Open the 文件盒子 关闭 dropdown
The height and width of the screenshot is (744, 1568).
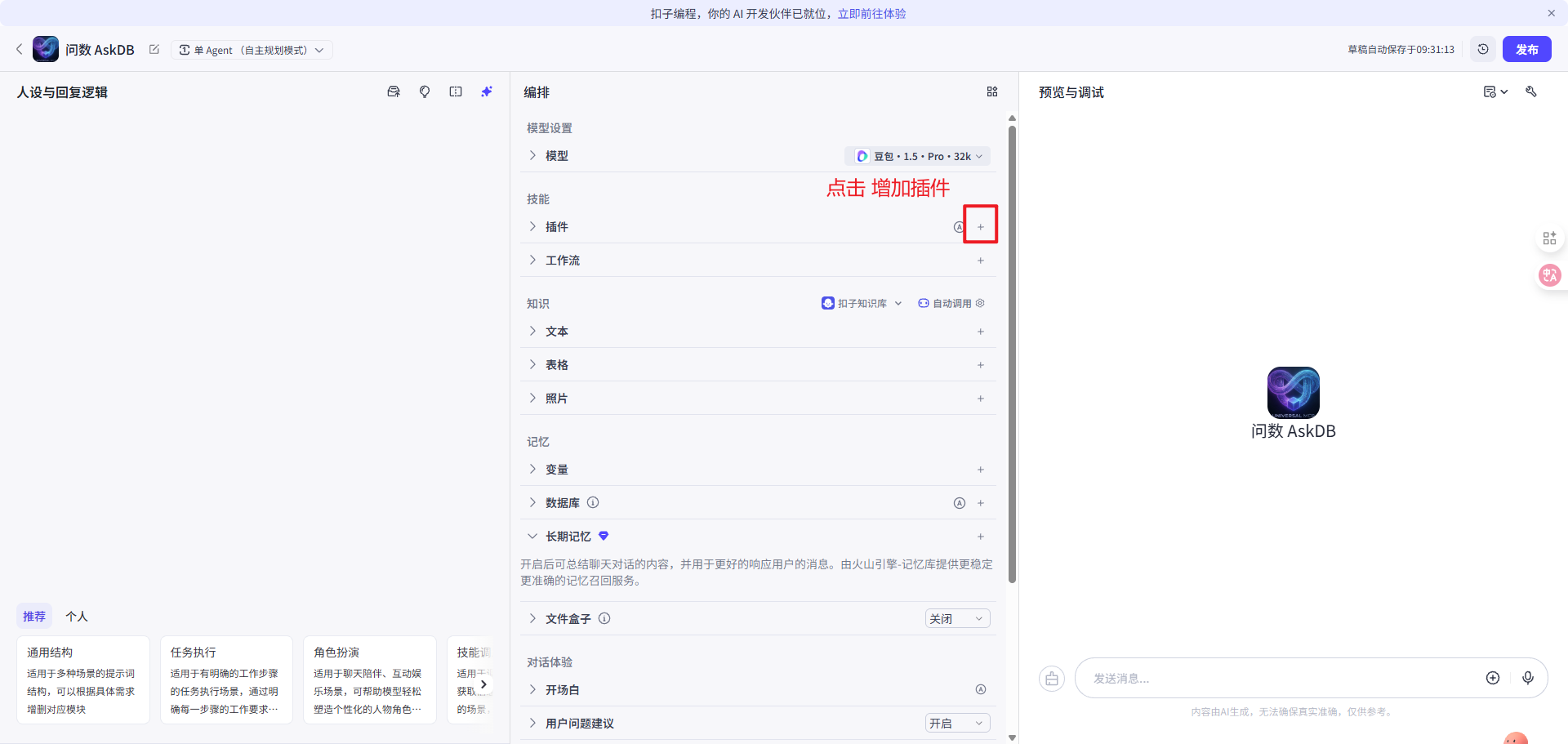click(x=957, y=618)
